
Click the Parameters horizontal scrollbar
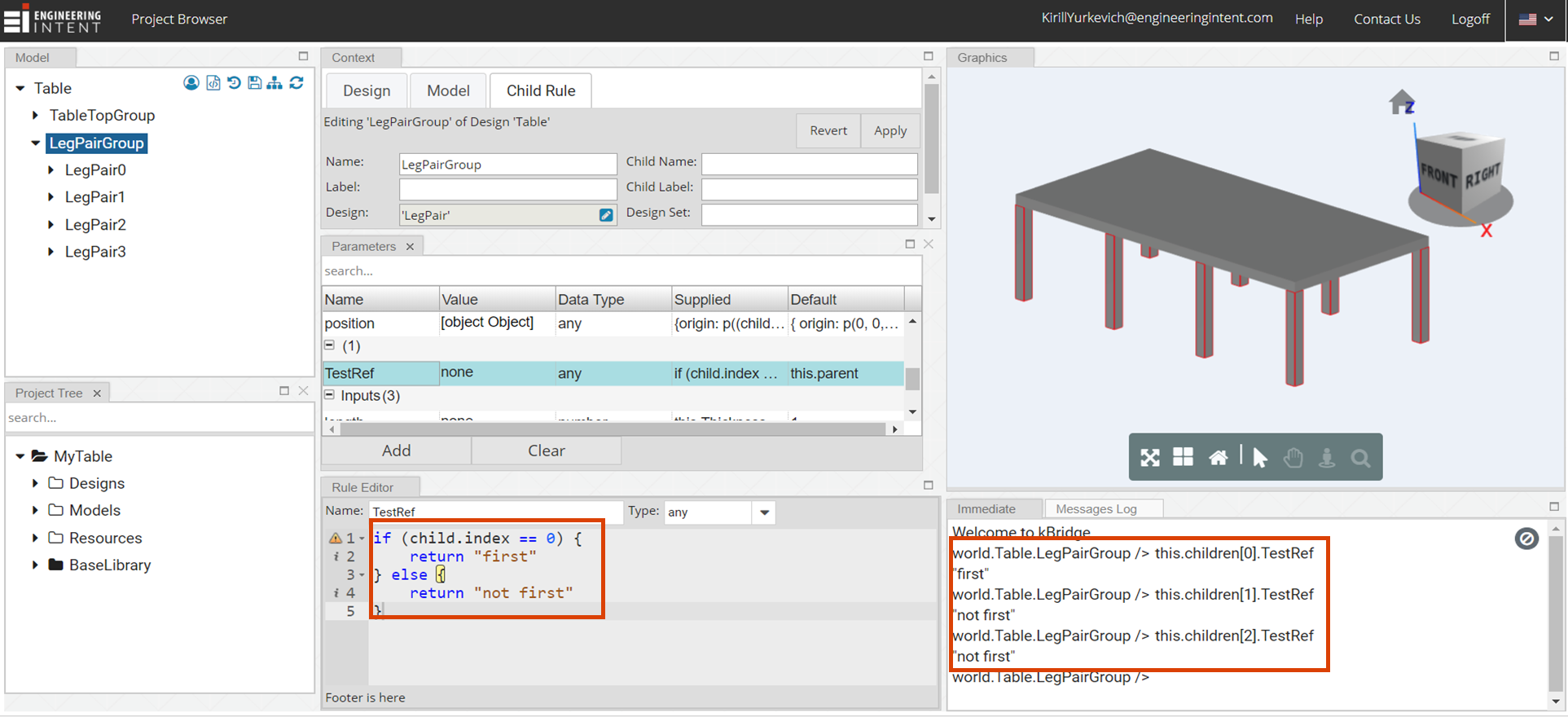611,429
